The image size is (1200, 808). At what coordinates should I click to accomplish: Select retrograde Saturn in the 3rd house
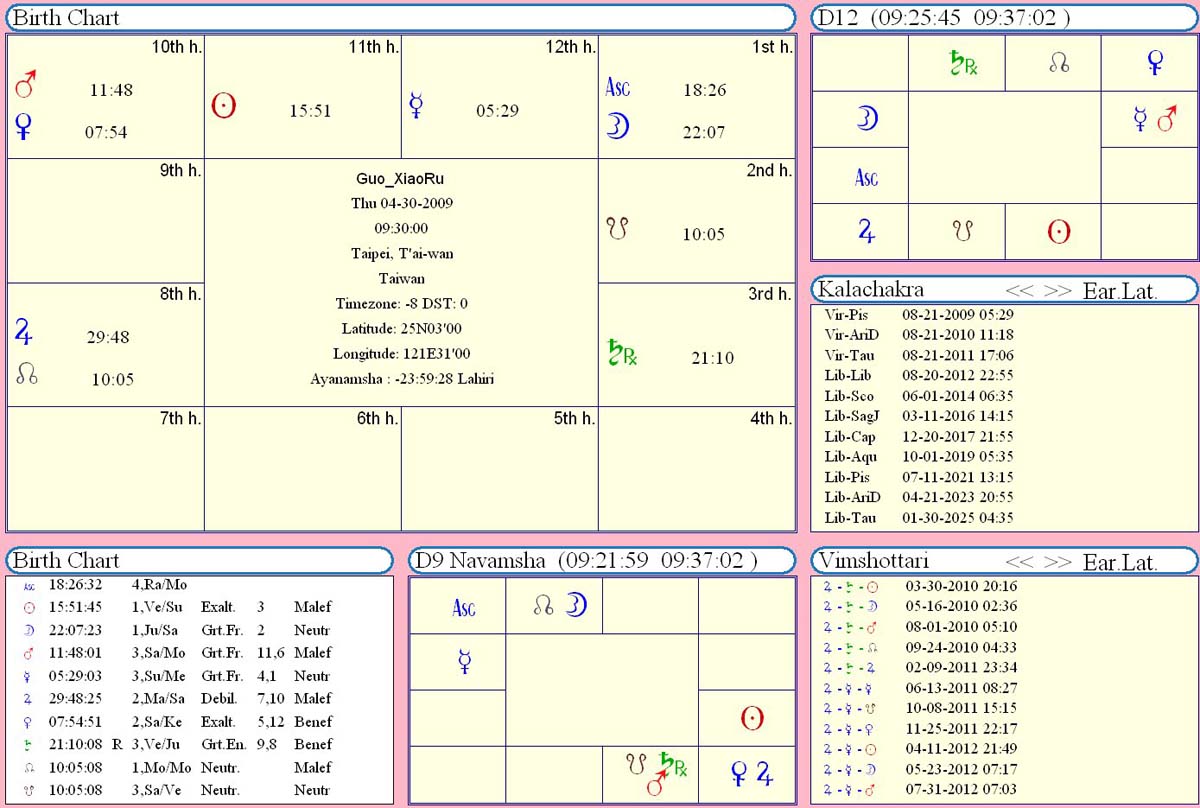622,353
